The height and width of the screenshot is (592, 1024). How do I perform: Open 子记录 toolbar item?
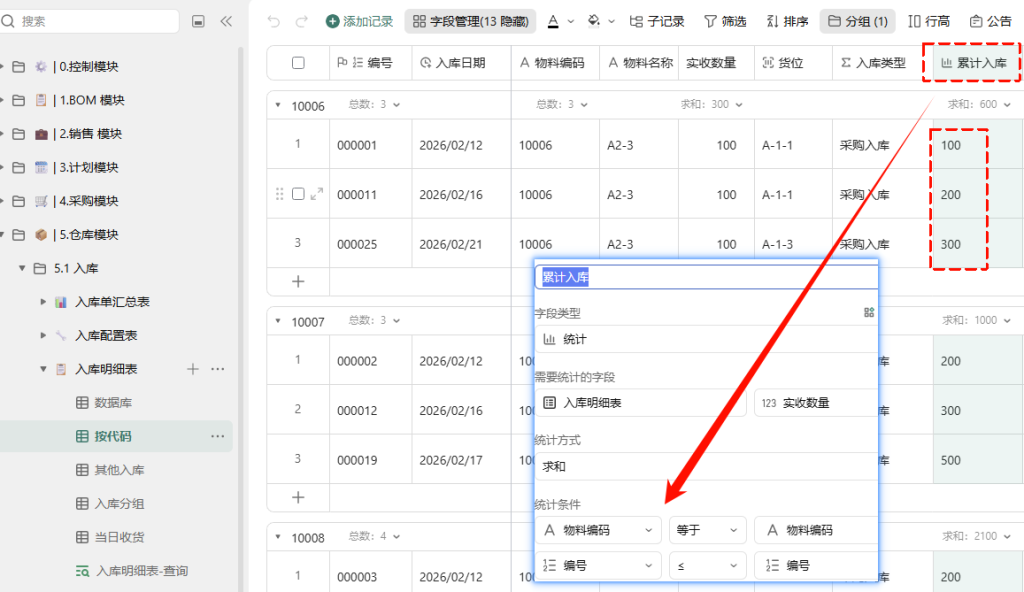pos(656,22)
